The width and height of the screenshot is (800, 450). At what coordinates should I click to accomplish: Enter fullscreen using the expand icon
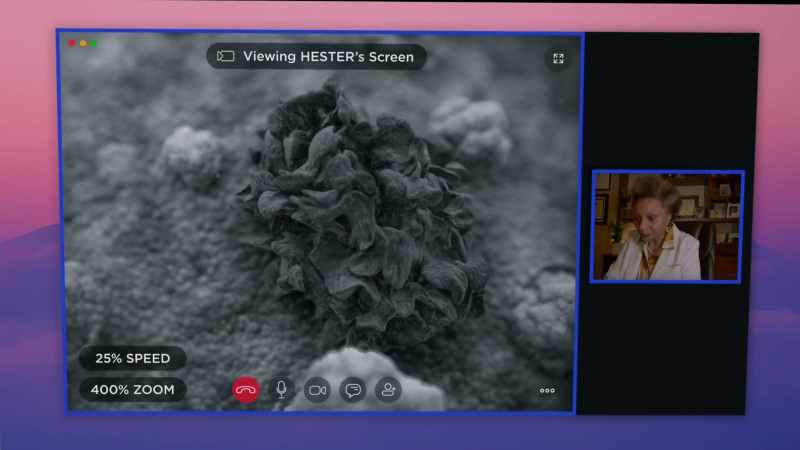pyautogui.click(x=558, y=58)
